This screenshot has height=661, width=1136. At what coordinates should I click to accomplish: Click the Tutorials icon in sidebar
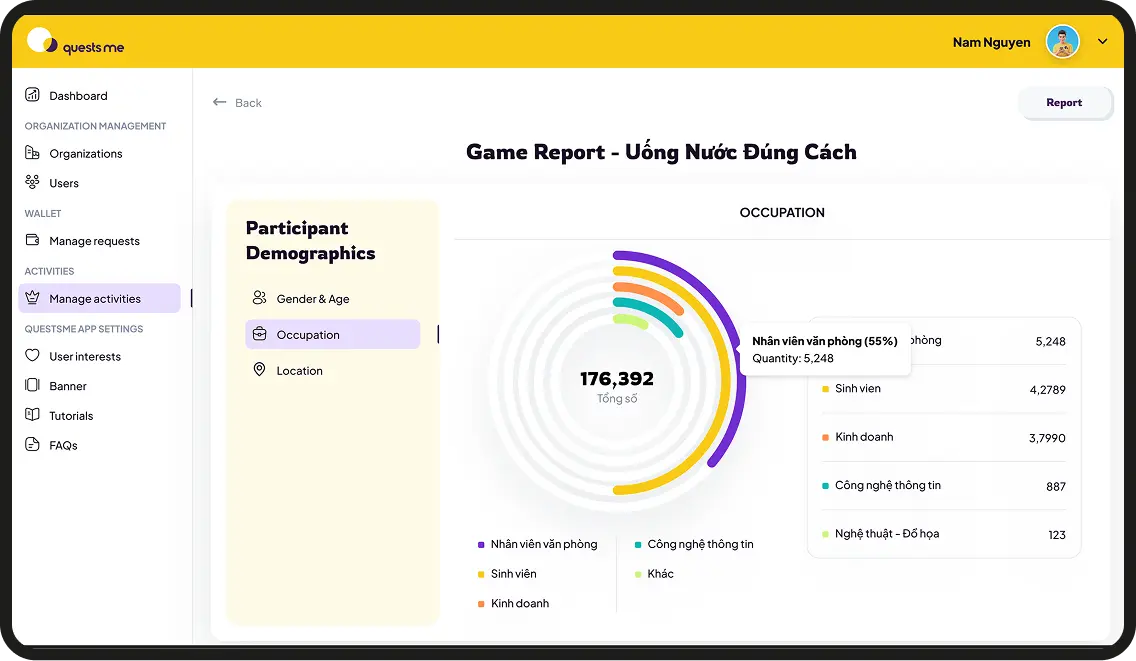point(32,415)
